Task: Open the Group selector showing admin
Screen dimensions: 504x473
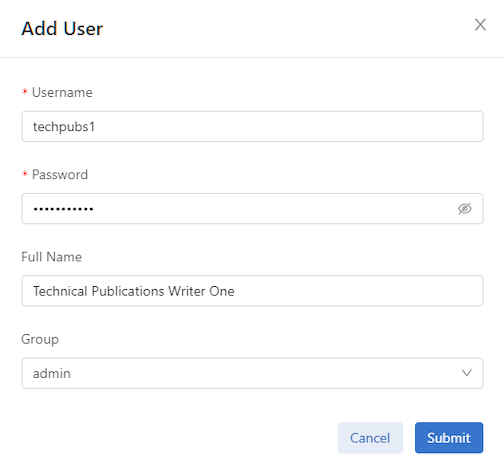Action: tap(252, 373)
